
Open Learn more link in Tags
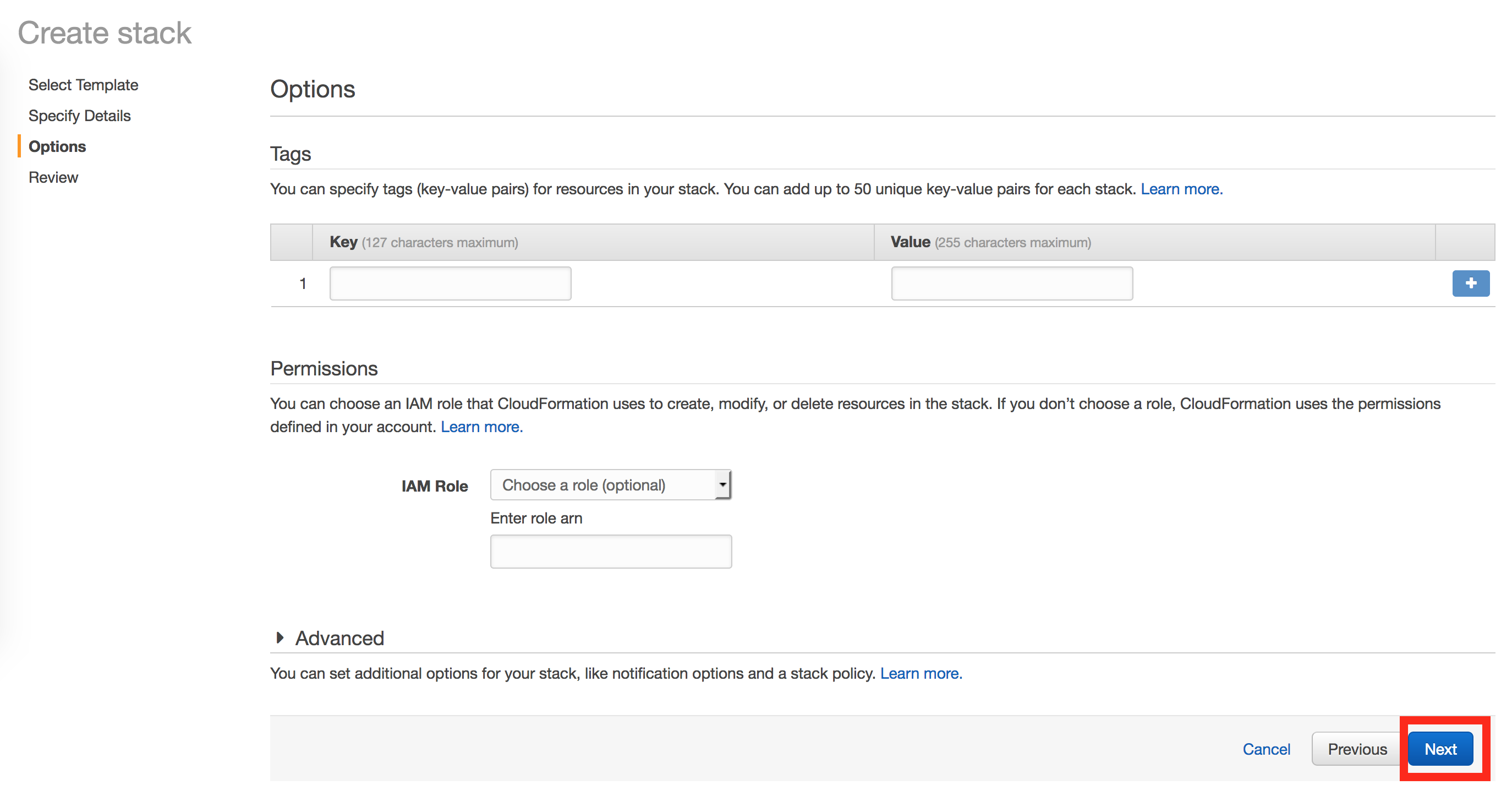tap(1181, 189)
